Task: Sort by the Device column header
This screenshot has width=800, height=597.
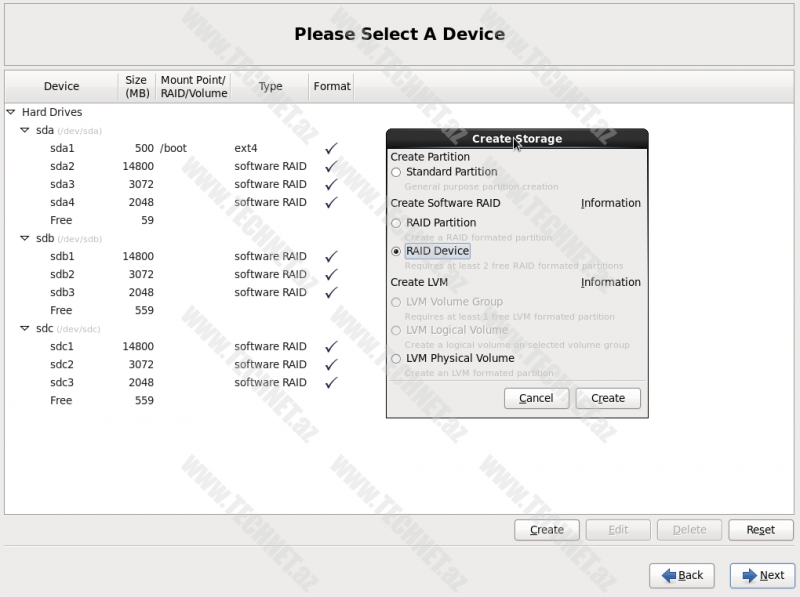Action: (61, 86)
